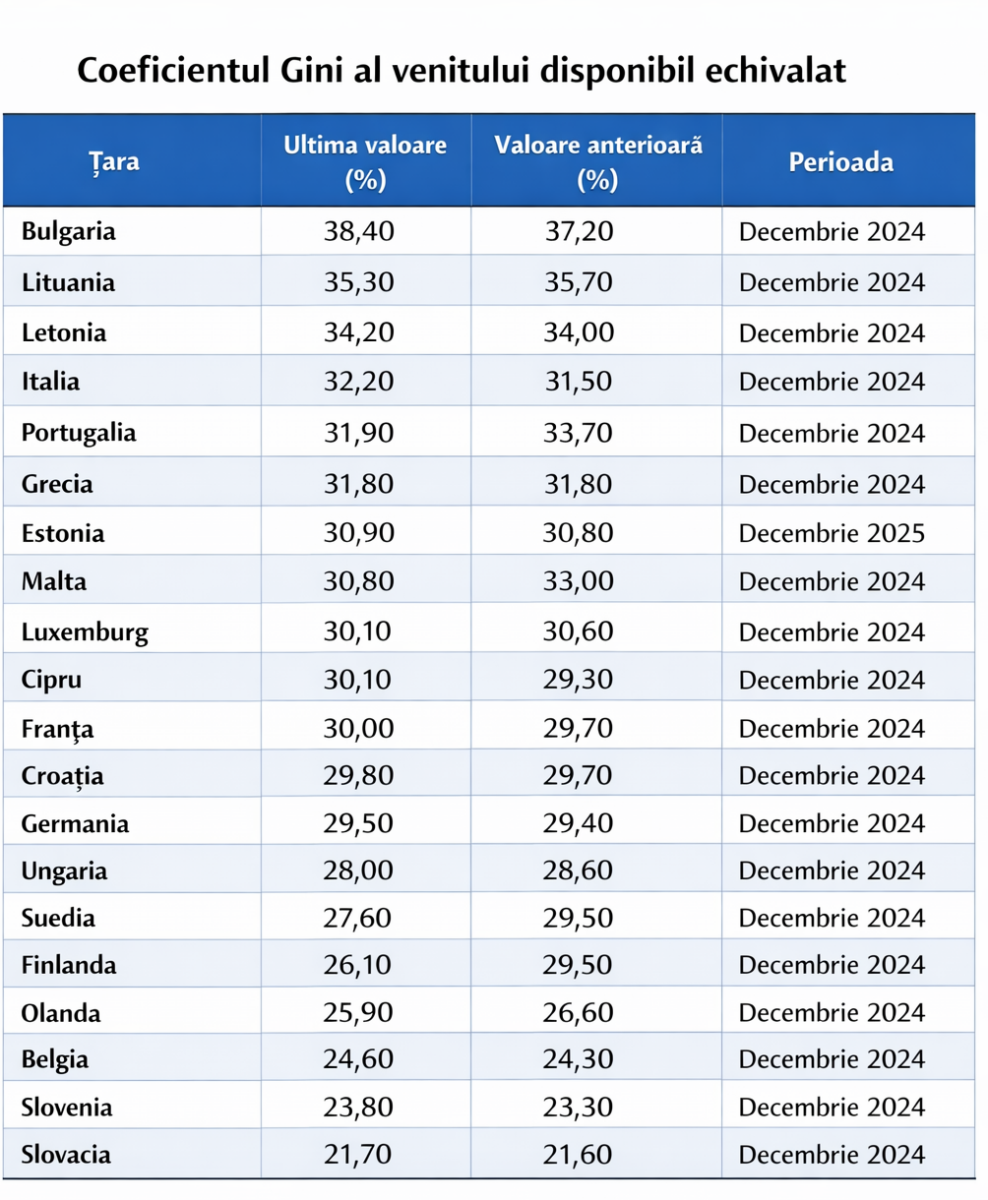Screen dimensions: 988x1200
Task: Click Ungaria's previous value 28,60
Action: coord(578,870)
